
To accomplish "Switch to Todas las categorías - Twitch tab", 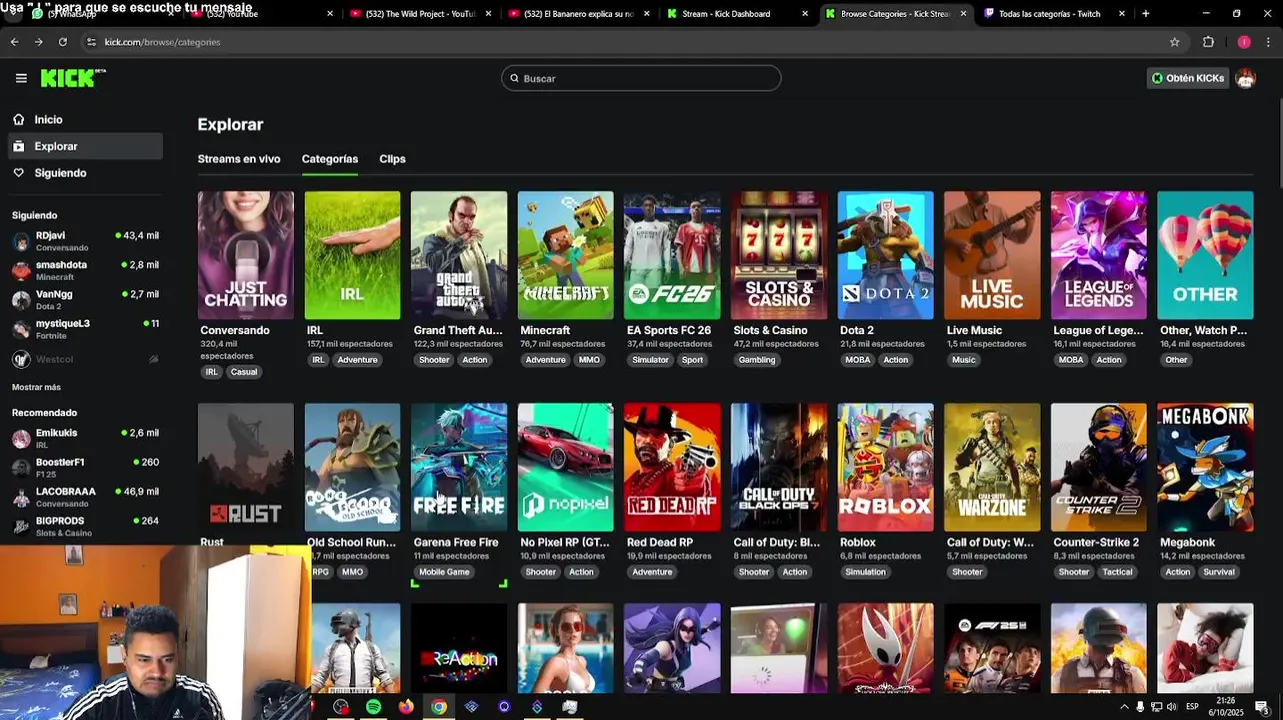I will 1053,14.
